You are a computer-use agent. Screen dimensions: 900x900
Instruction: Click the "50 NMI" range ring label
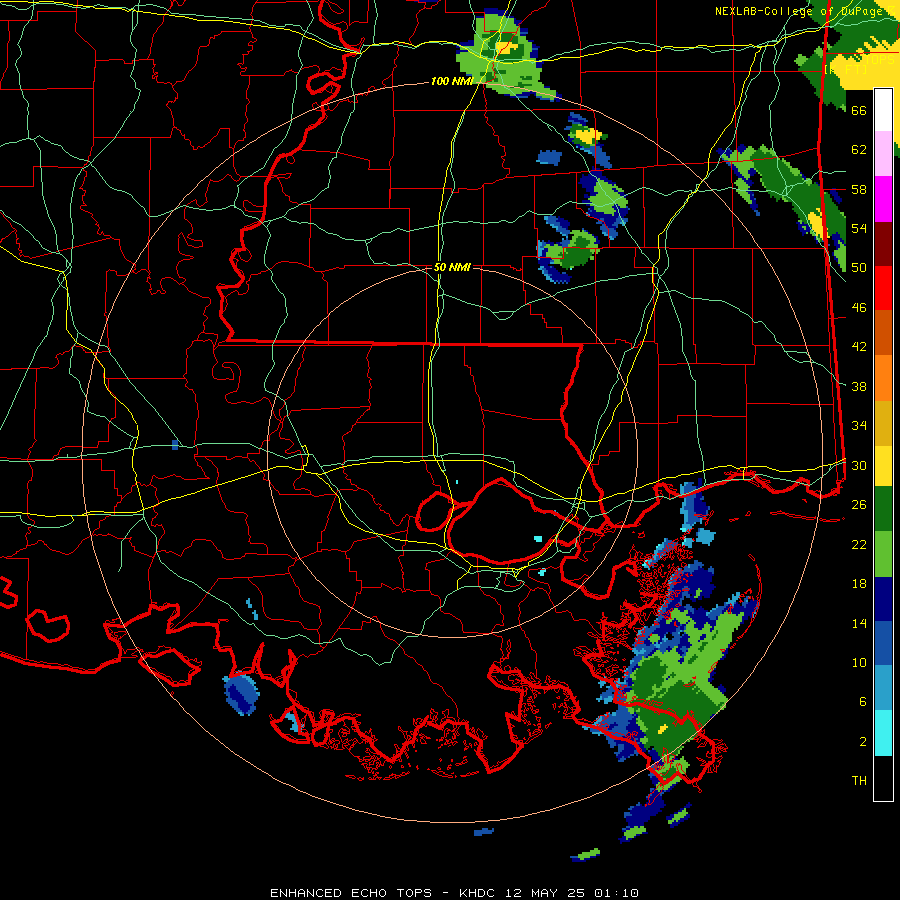pos(452,267)
